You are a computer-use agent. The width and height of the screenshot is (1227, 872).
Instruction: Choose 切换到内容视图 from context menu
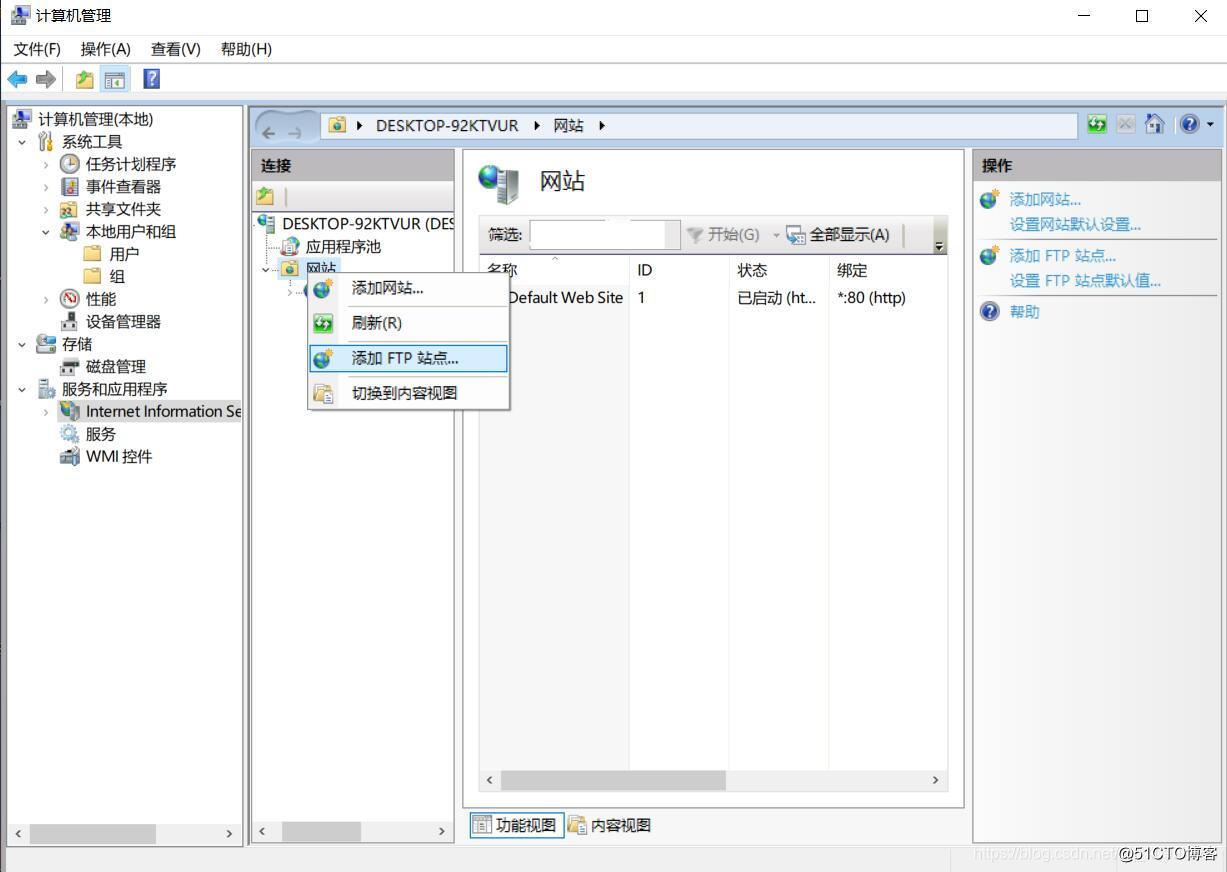pos(408,393)
